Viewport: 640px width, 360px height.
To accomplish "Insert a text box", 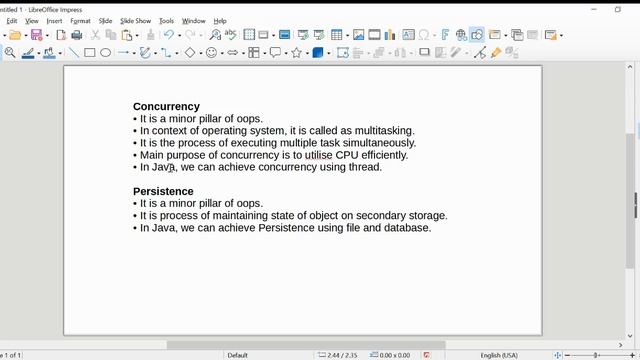I will [x=408, y=35].
